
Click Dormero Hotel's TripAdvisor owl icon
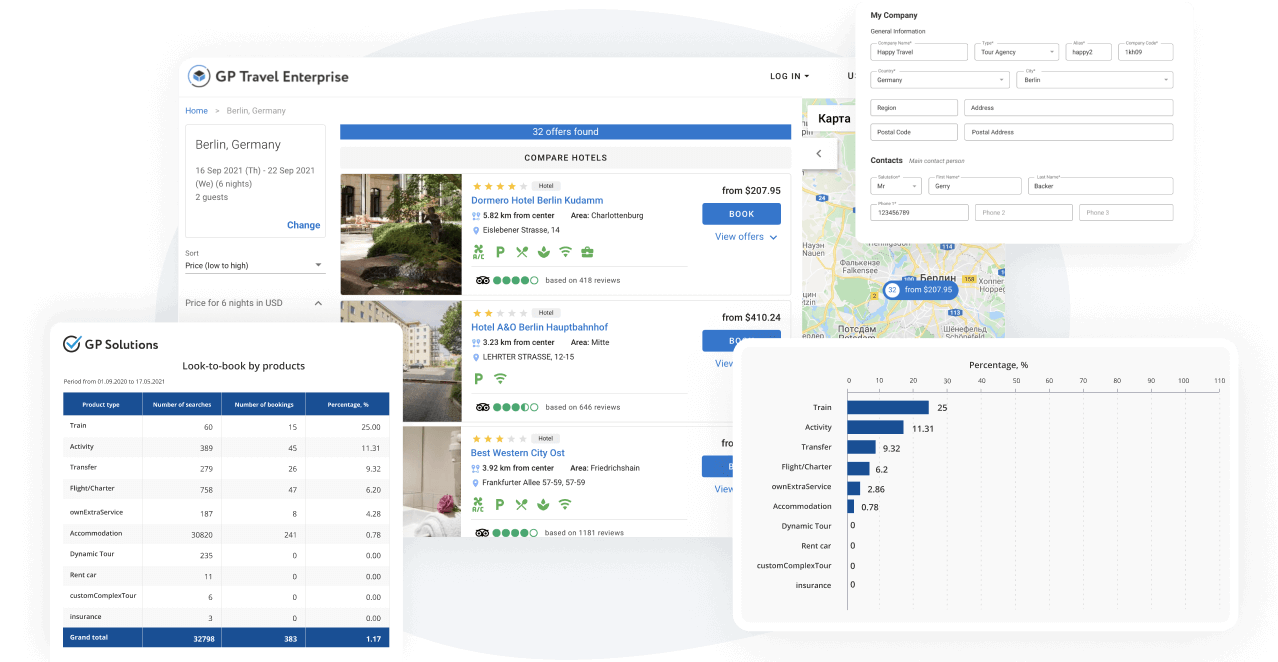pos(482,280)
